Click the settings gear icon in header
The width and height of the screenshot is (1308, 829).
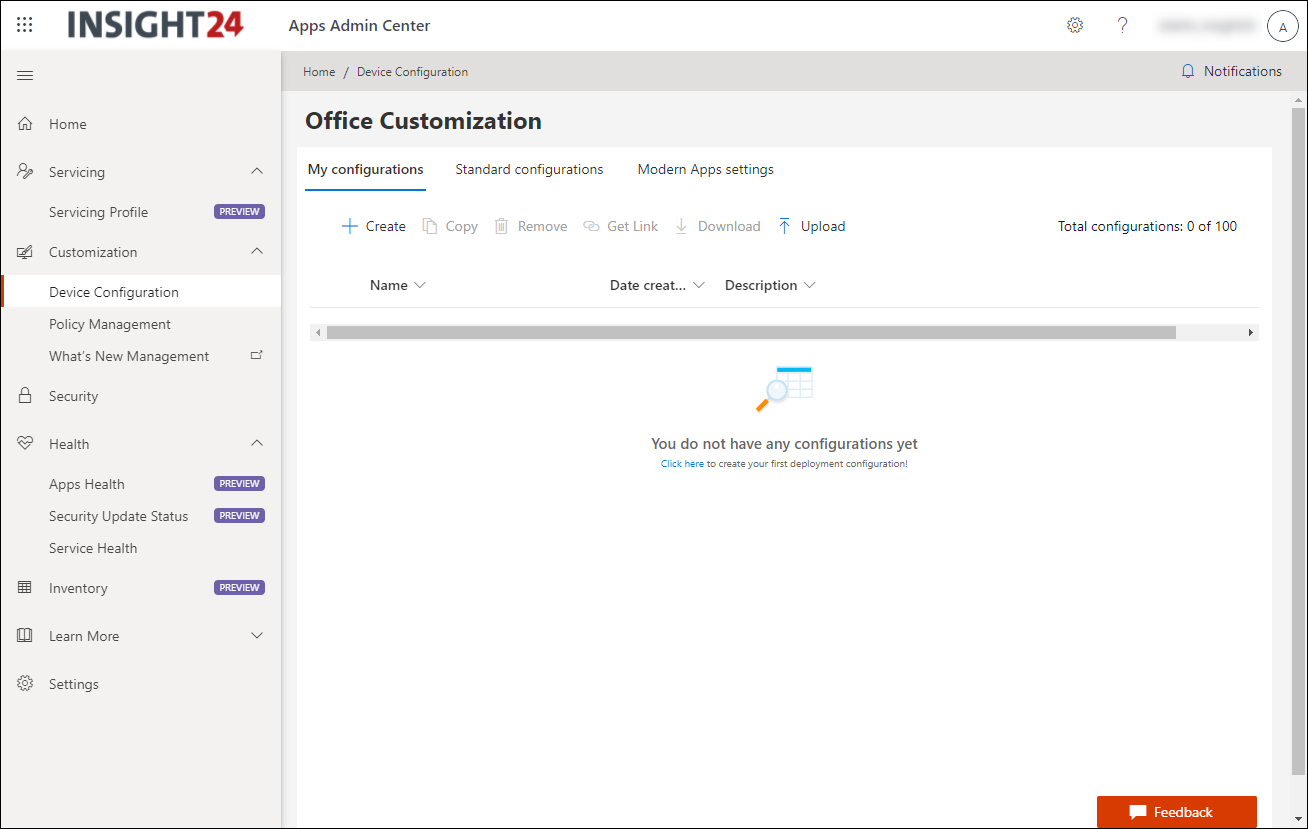pyautogui.click(x=1075, y=25)
